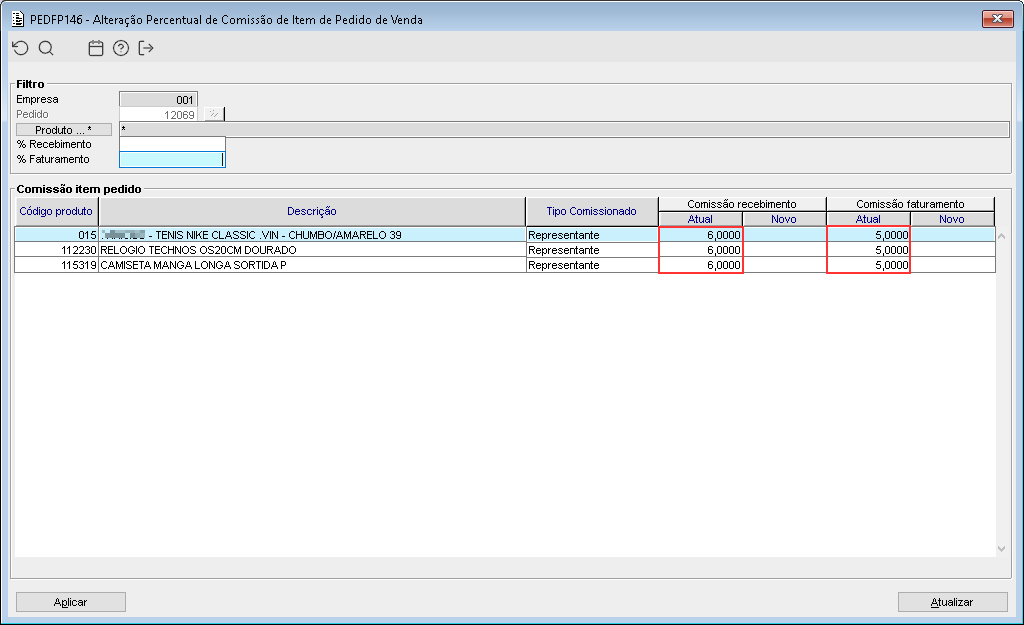
Task: Open the help question mark icon
Action: (121, 48)
